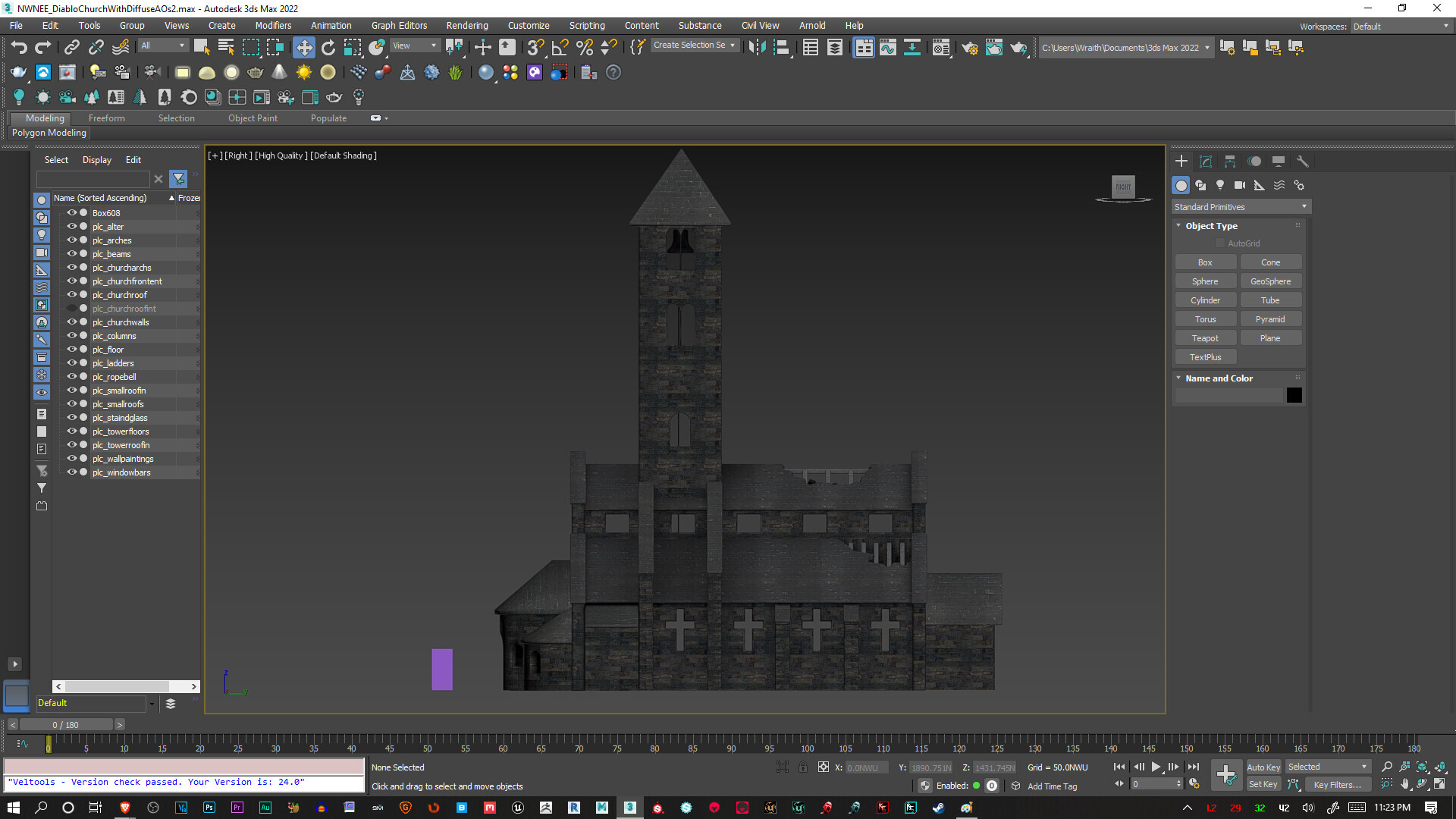The width and height of the screenshot is (1456, 819).
Task: Click the black object color swatch
Action: (x=1294, y=395)
